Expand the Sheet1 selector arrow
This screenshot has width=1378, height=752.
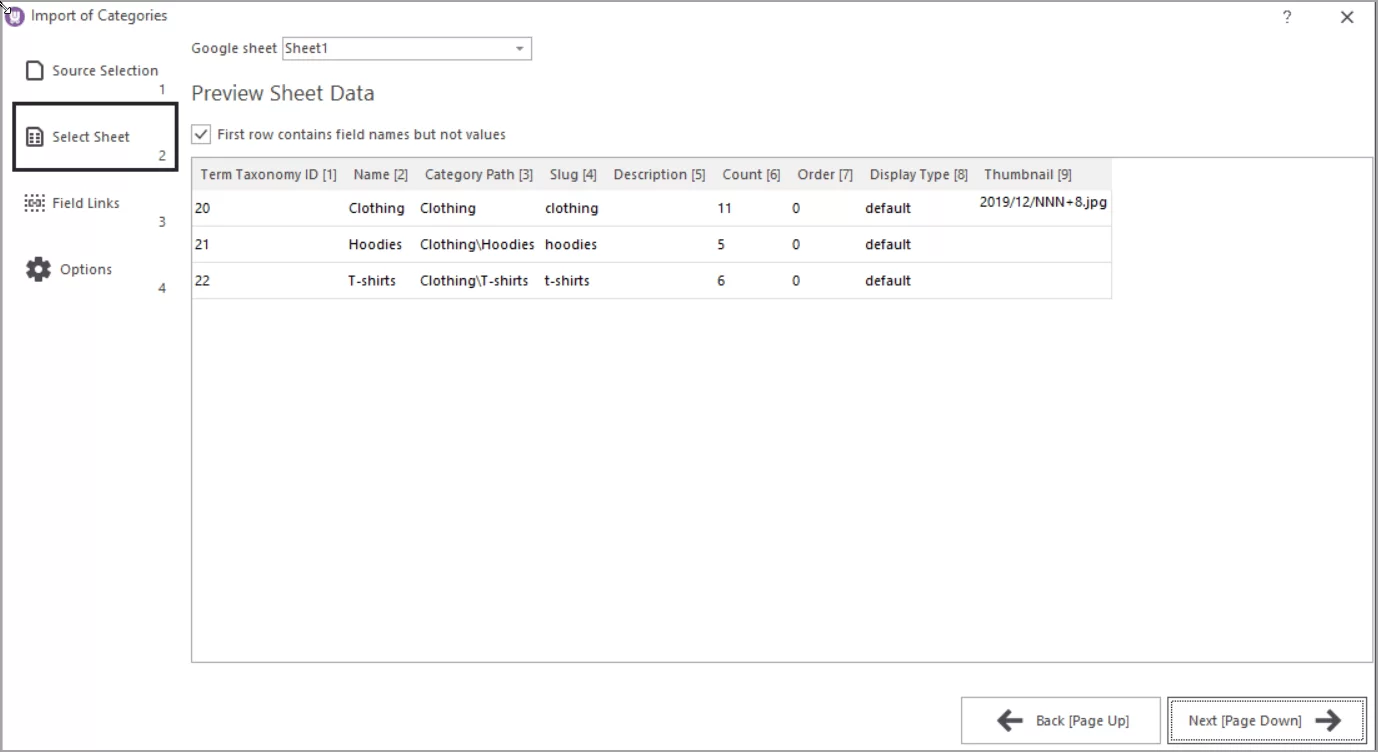tap(519, 48)
